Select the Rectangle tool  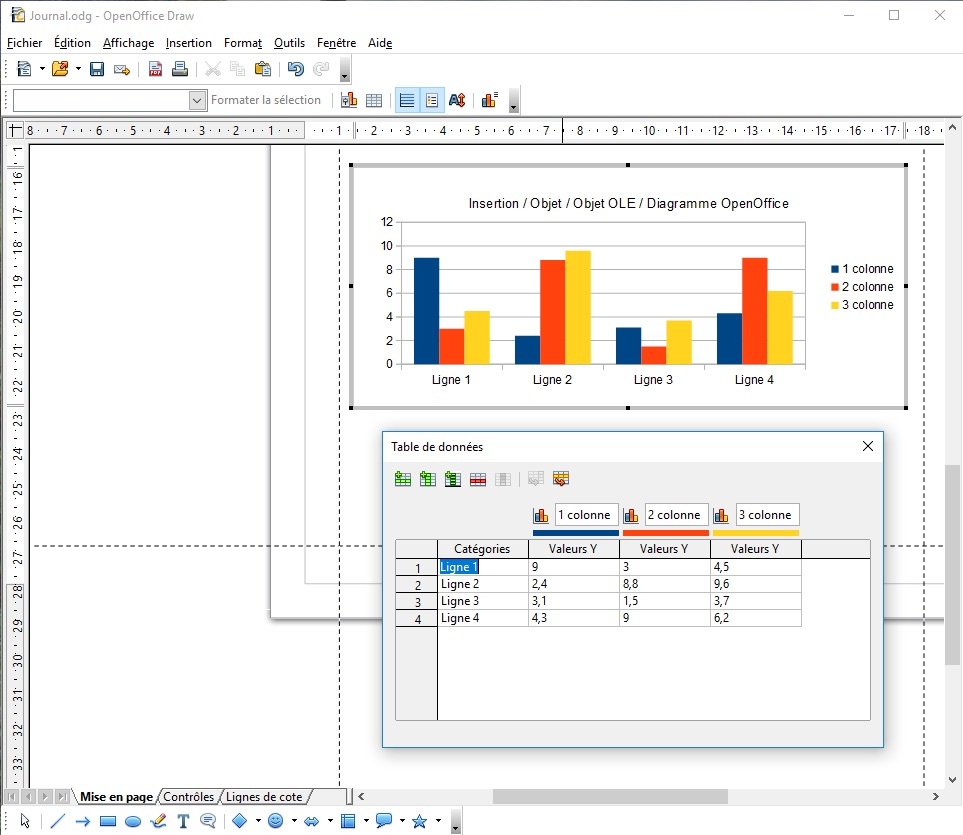tap(108, 821)
